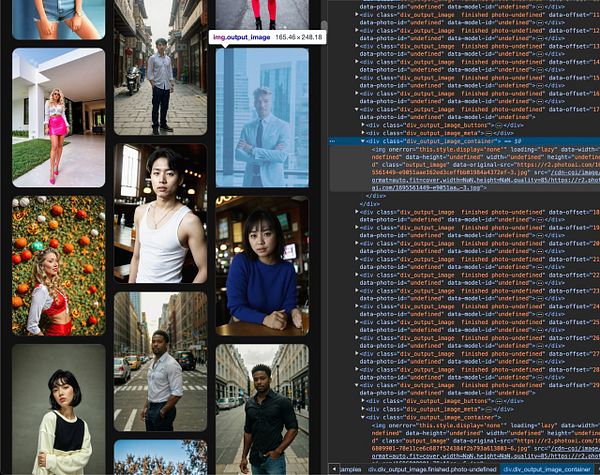Open cropped photo of blue sky and tree branches
The image size is (600, 475).
[160, 457]
